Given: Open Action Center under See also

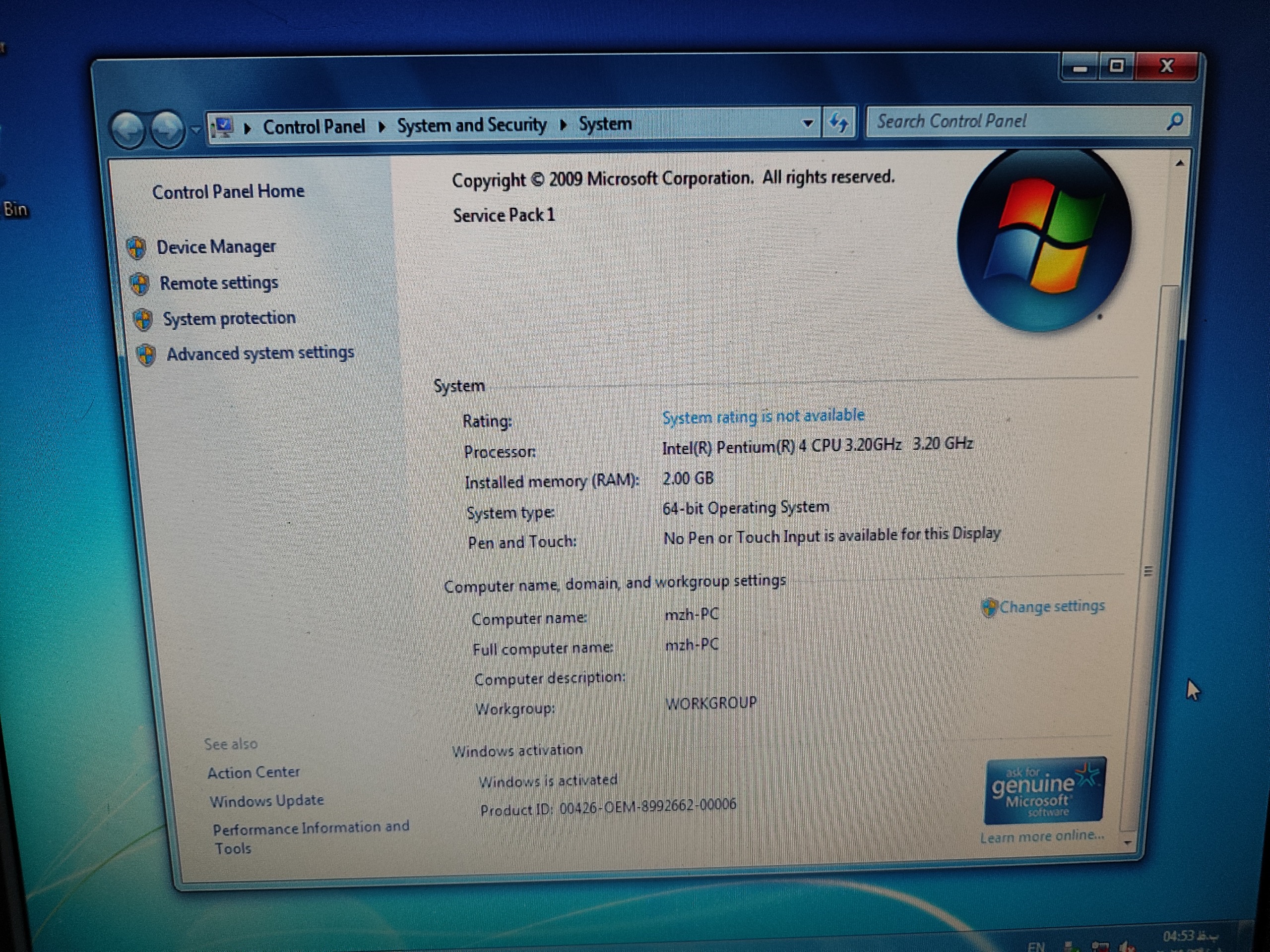Looking at the screenshot, I should click(x=254, y=773).
